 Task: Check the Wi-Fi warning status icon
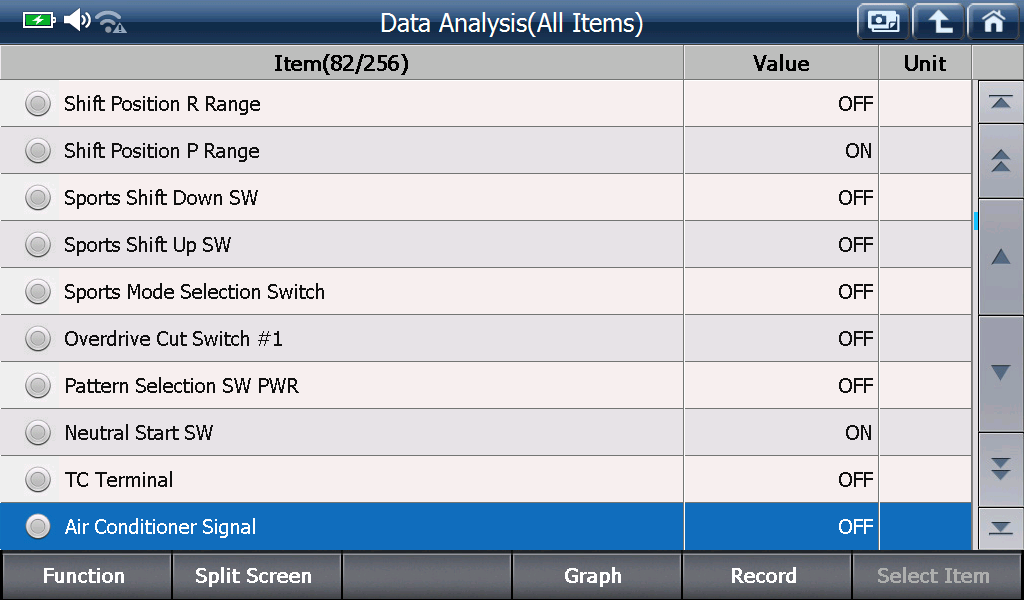click(x=110, y=22)
